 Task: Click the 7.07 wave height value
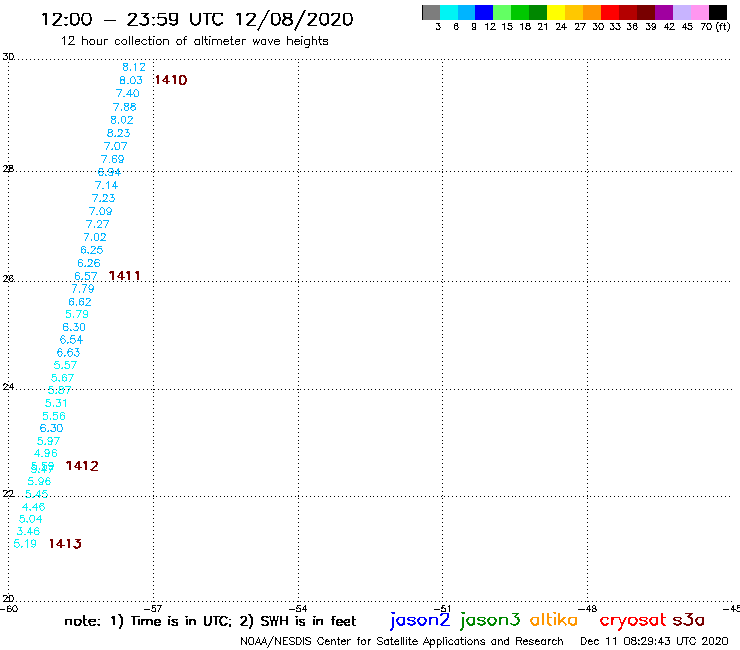[116, 146]
